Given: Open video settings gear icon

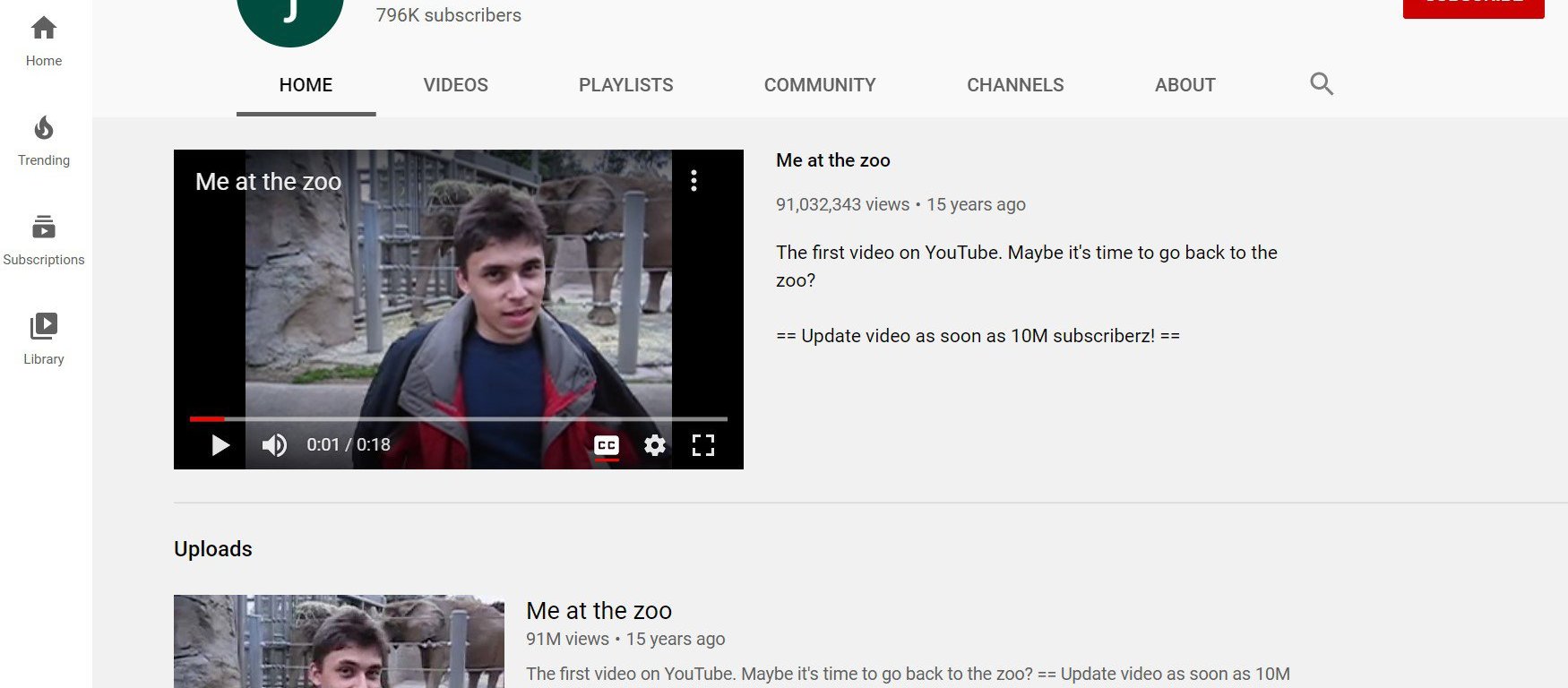Looking at the screenshot, I should click(655, 445).
